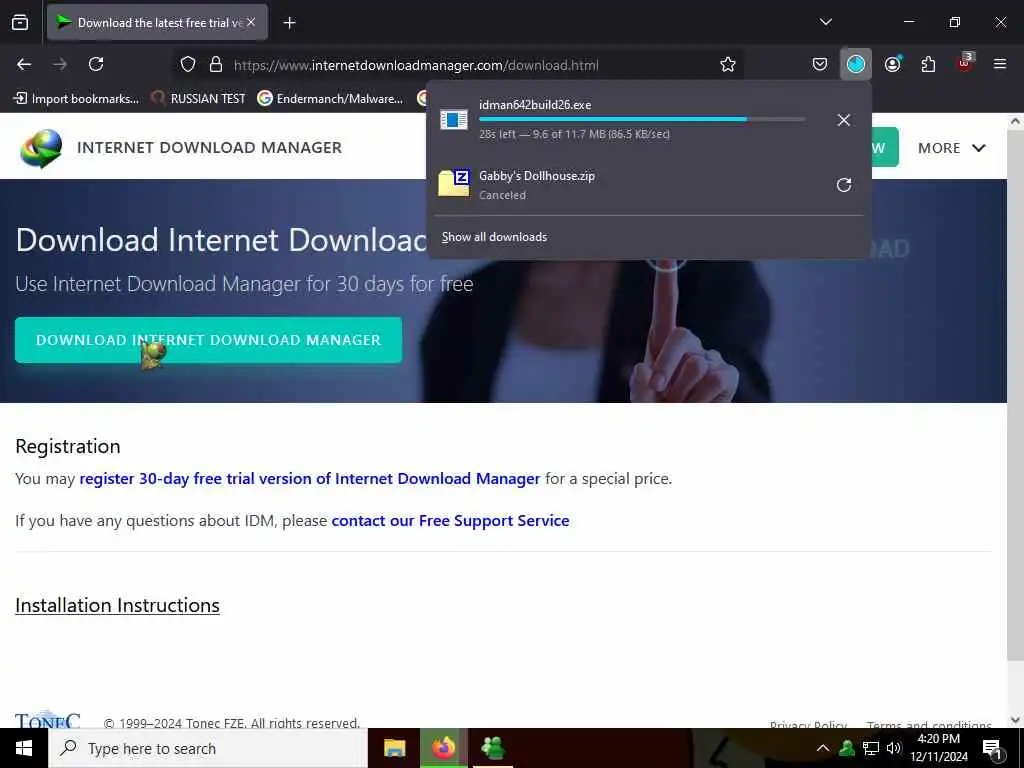The height and width of the screenshot is (768, 1024).
Task: Open the Windows Start menu
Action: tap(24, 748)
